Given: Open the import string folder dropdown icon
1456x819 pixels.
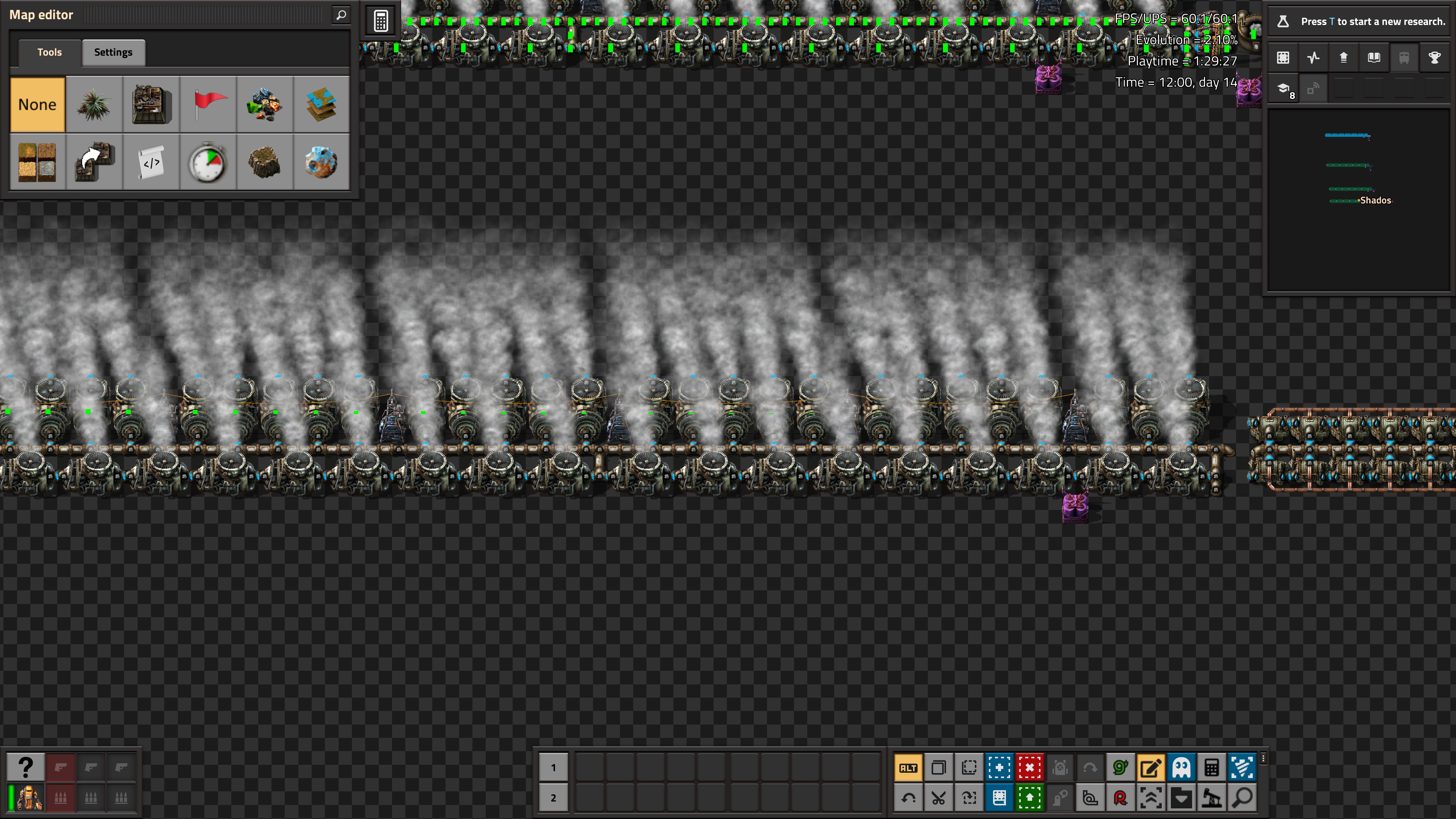Looking at the screenshot, I should coord(1181,798).
